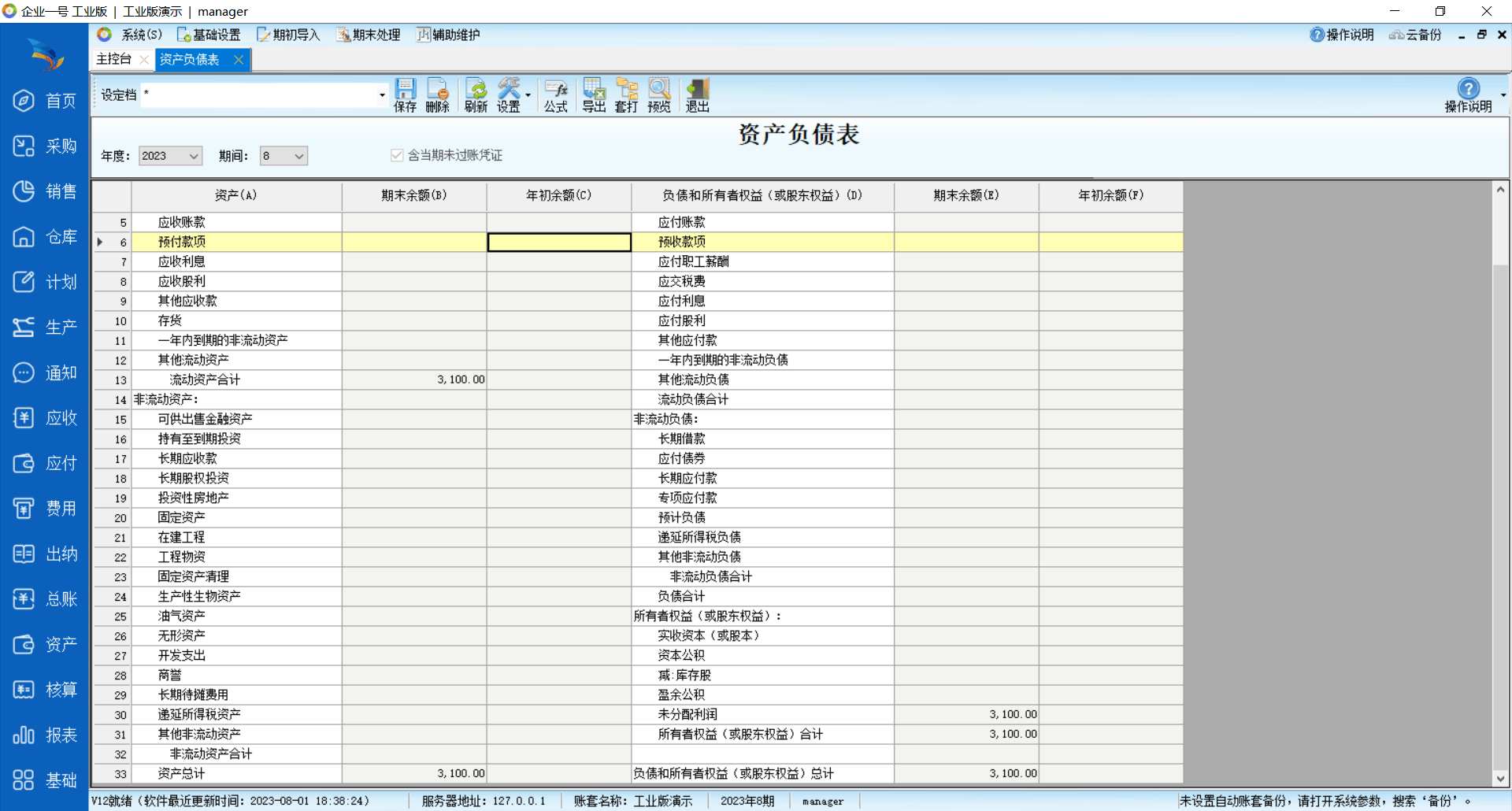Open the 设置 dropdown arrow

coord(528,95)
